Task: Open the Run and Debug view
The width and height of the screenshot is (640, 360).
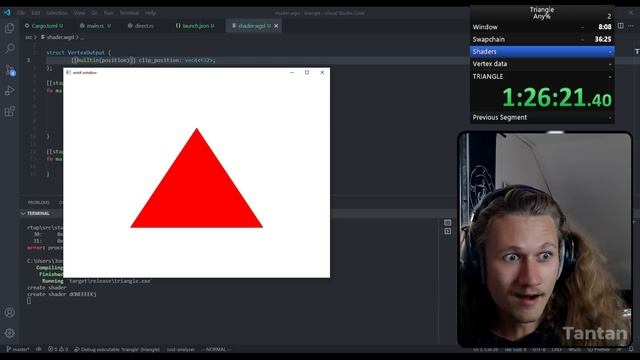Action: click(9, 91)
